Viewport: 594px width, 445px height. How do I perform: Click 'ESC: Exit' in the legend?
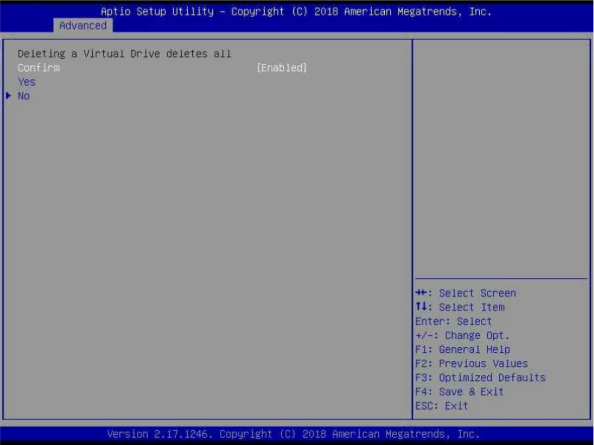[442, 406]
